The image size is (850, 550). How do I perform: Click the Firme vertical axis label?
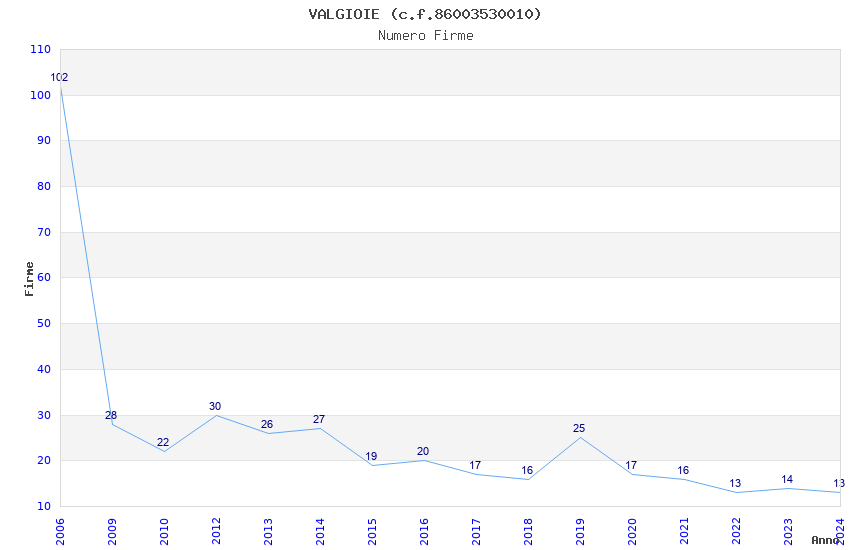point(29,279)
